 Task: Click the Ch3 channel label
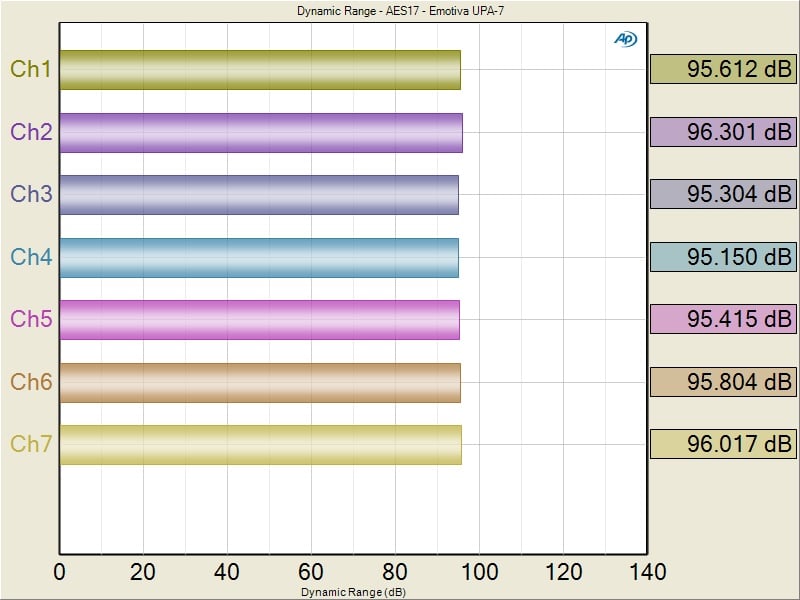(31, 194)
